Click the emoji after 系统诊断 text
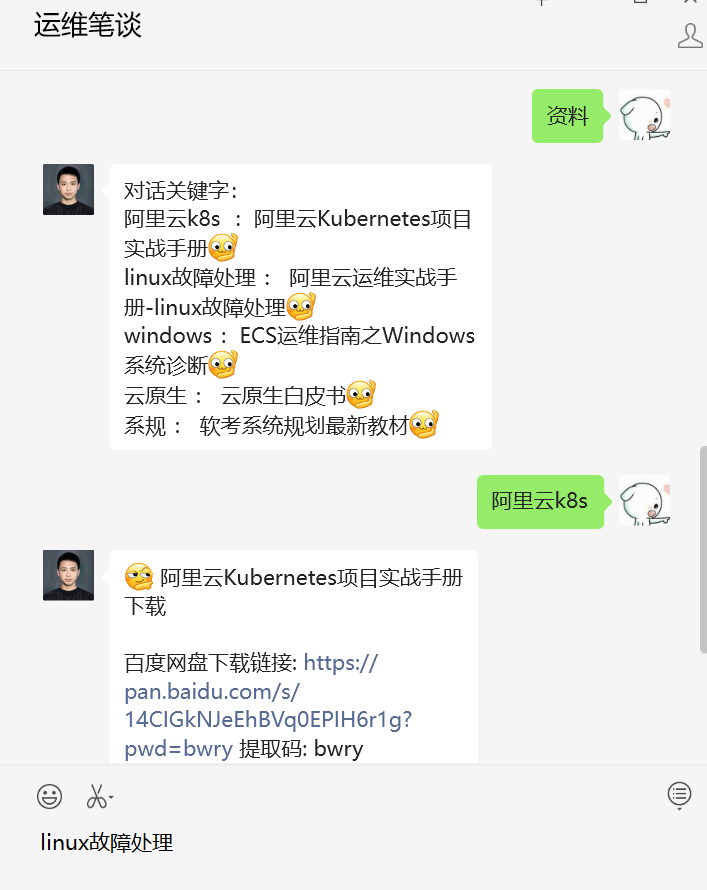The height and width of the screenshot is (890, 707). (x=223, y=365)
